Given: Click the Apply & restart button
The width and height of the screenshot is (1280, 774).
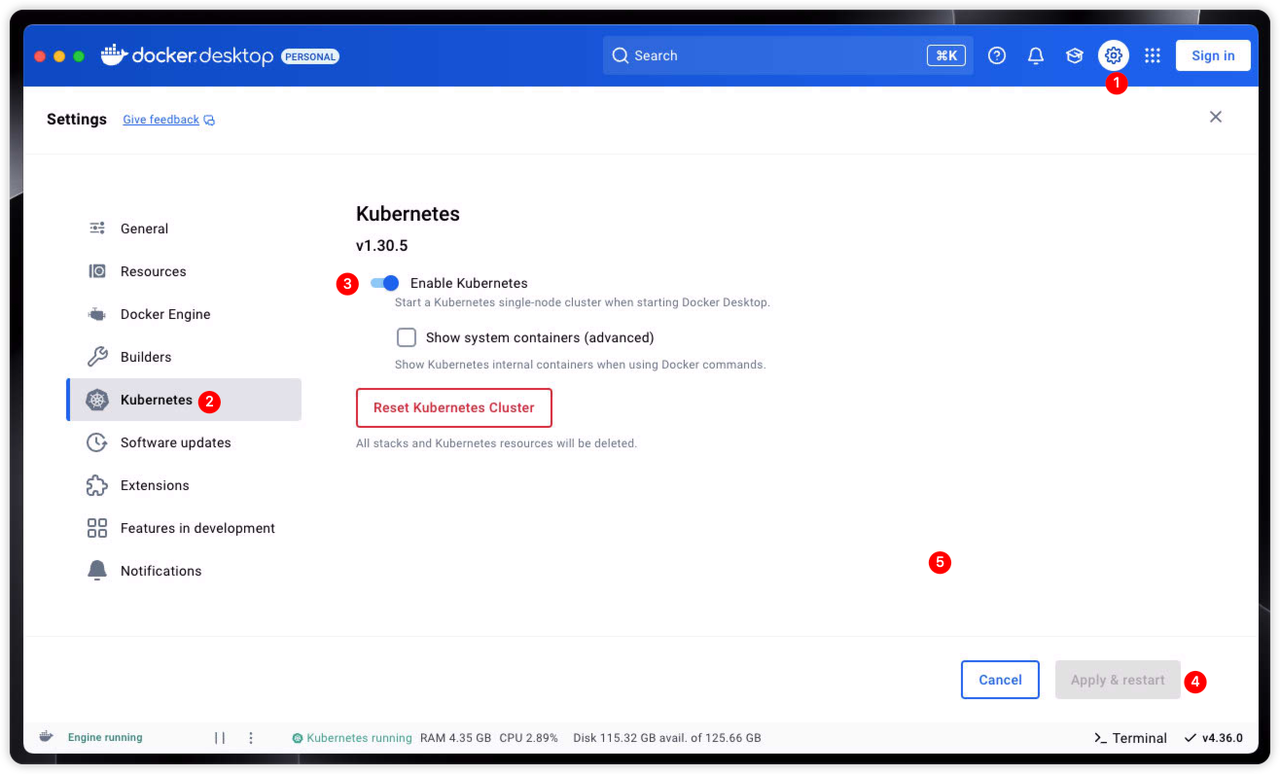Looking at the screenshot, I should click(1118, 680).
